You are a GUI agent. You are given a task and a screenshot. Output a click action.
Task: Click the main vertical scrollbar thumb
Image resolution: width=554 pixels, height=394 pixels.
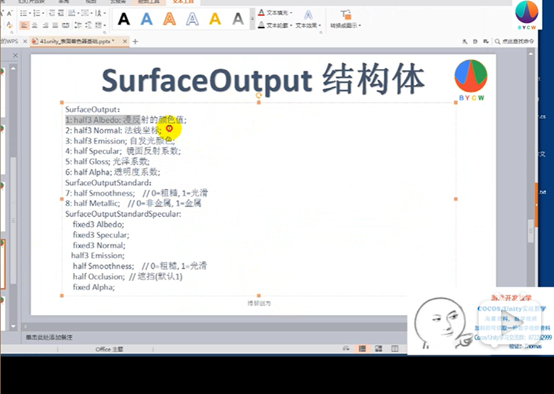coord(531,231)
